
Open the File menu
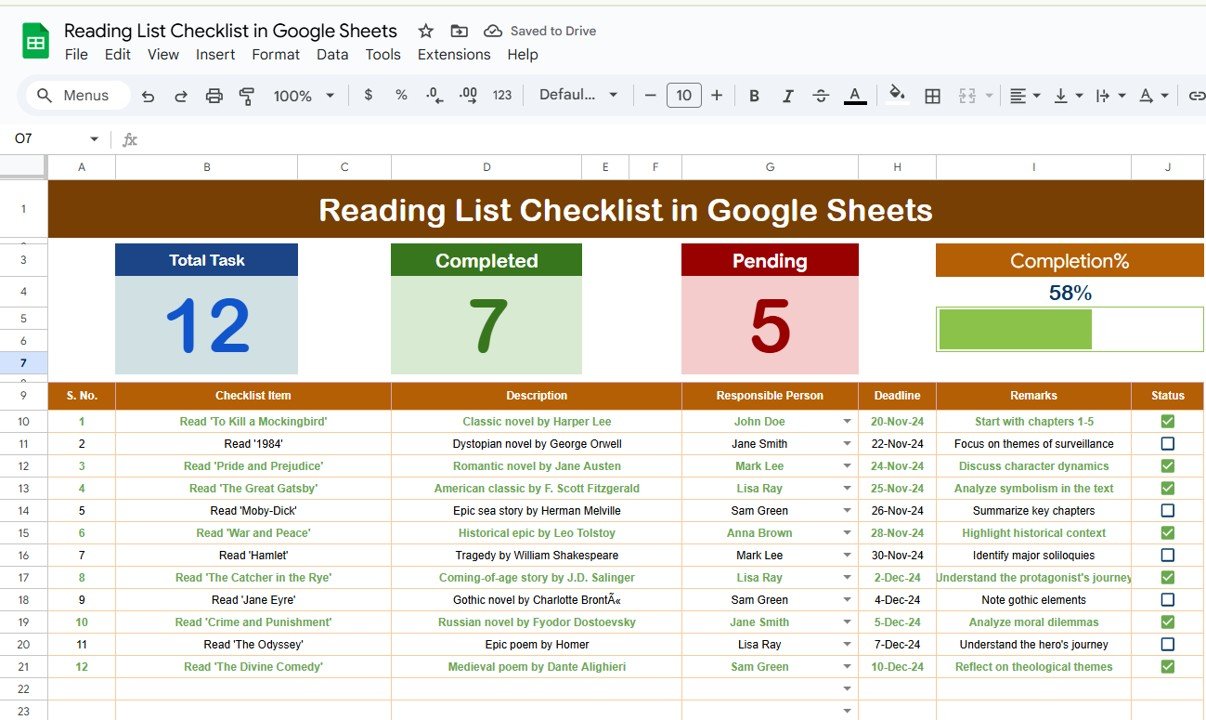point(76,55)
